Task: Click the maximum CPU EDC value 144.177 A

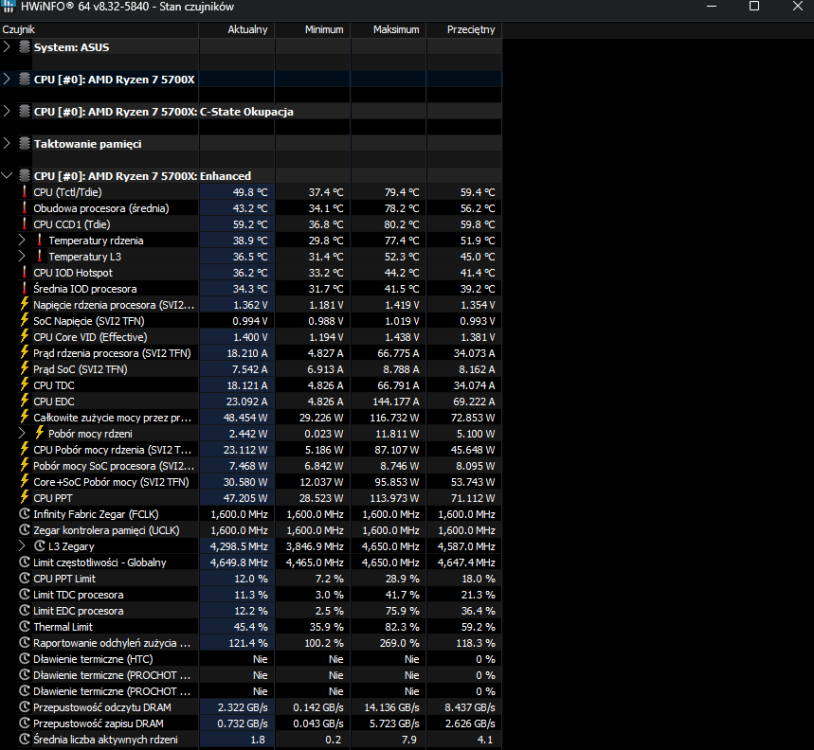Action: click(395, 401)
